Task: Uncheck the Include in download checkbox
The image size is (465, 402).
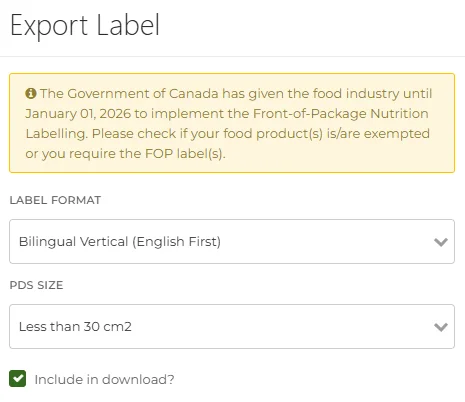Action: (x=18, y=379)
